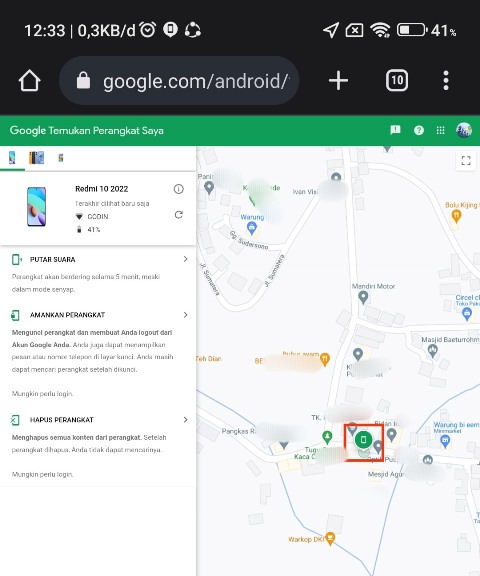Toggle map fullscreen button
The width and height of the screenshot is (480, 576).
pyautogui.click(x=466, y=161)
